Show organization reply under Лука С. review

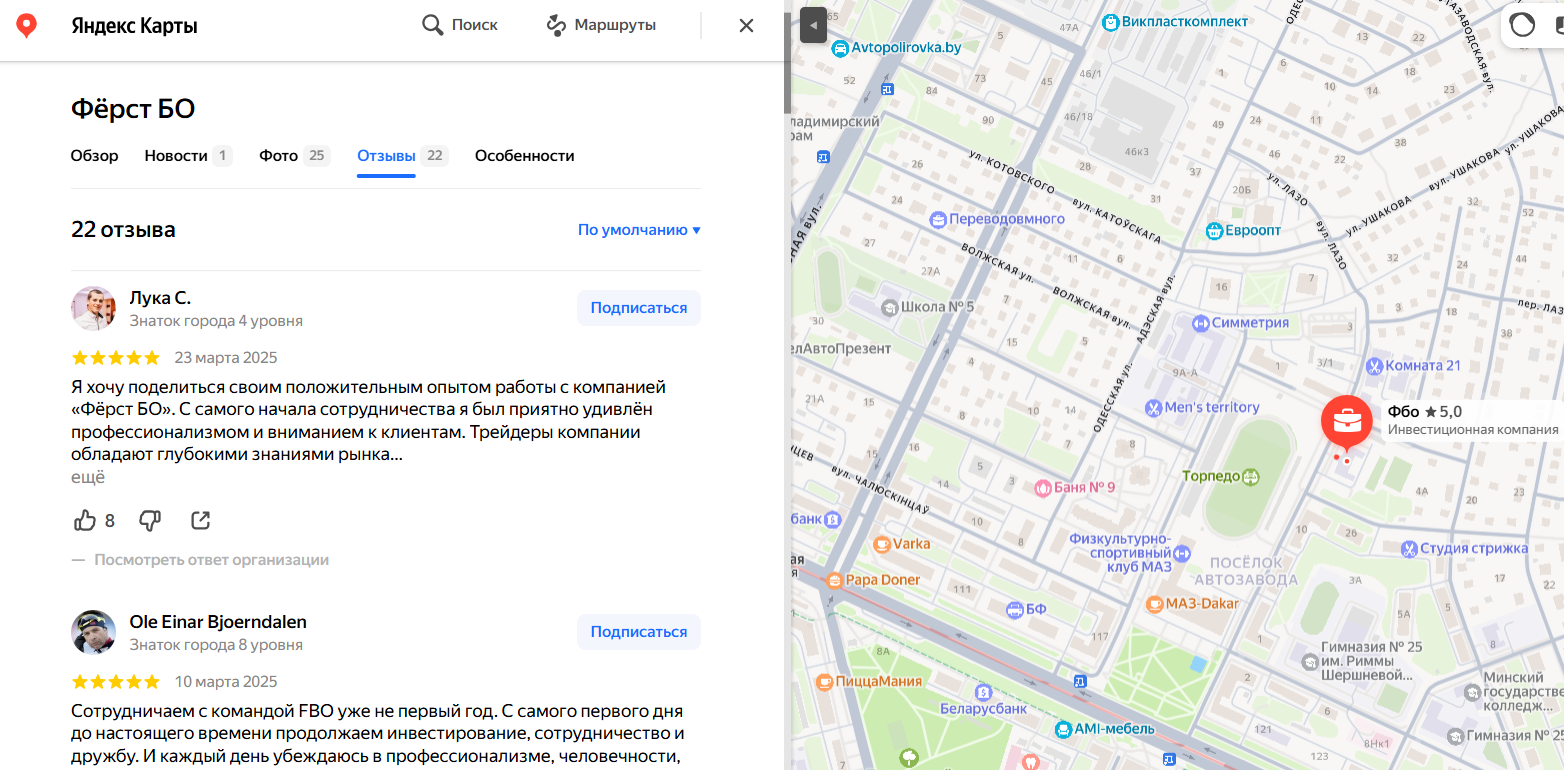[x=211, y=560]
